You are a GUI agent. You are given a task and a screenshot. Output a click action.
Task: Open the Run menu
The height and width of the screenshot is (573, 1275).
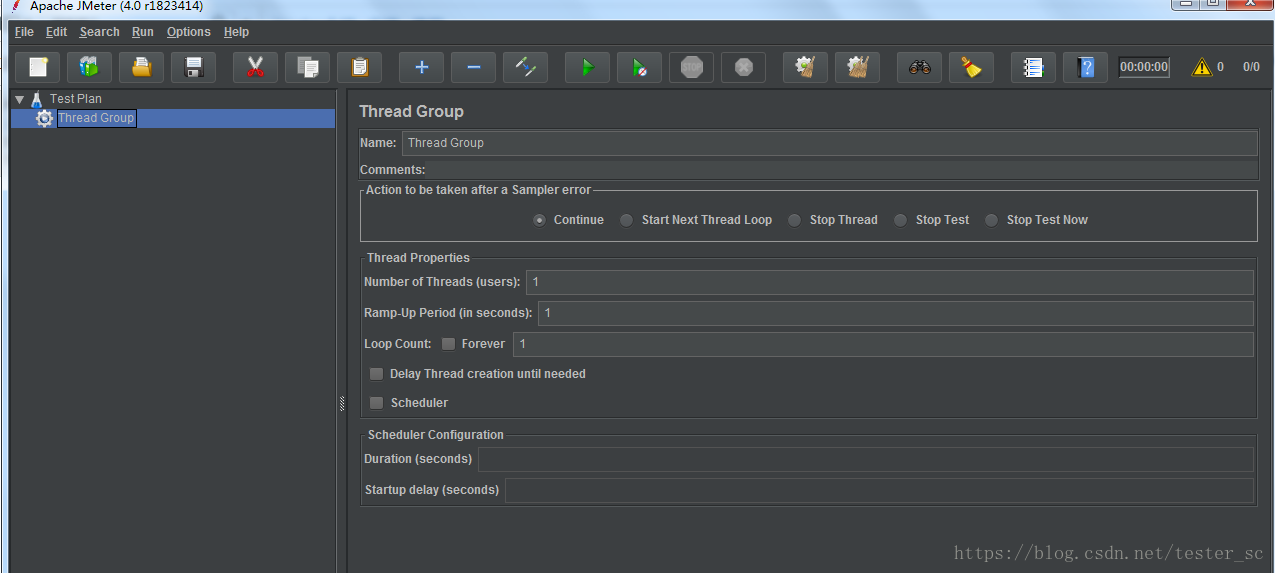pos(143,32)
